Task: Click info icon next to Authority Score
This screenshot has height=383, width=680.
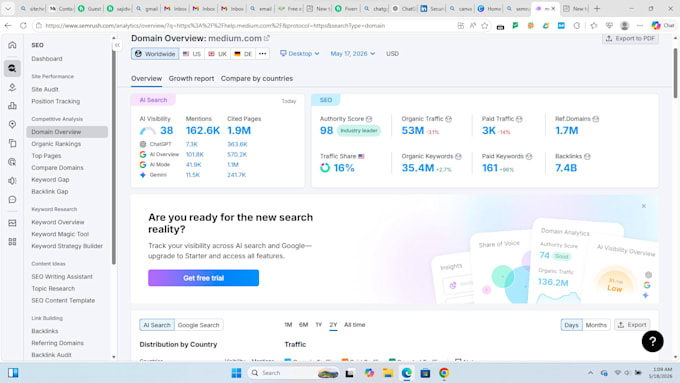Action: tap(369, 119)
